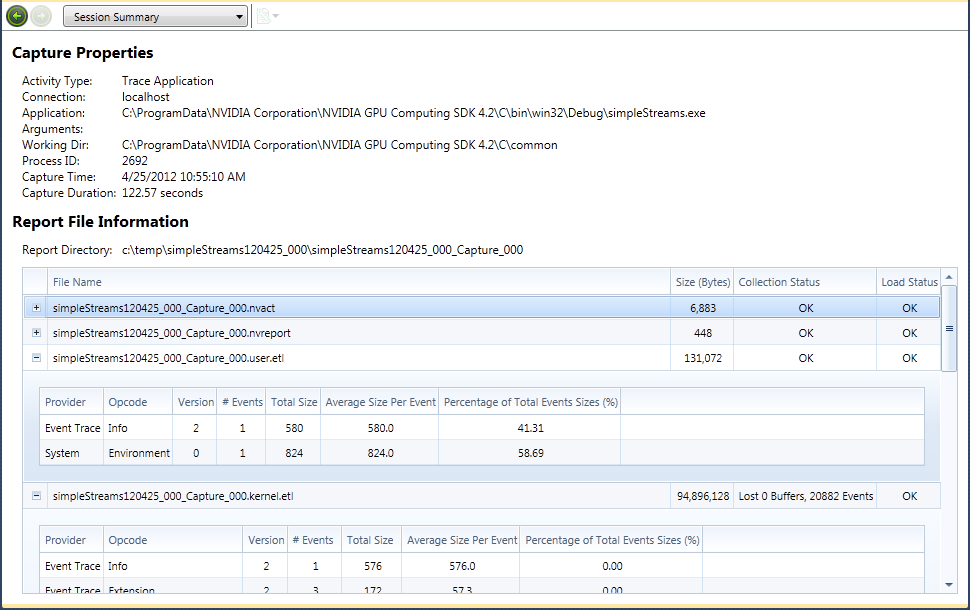Sort by File Name column header
Screen dimensions: 970x610
77,282
